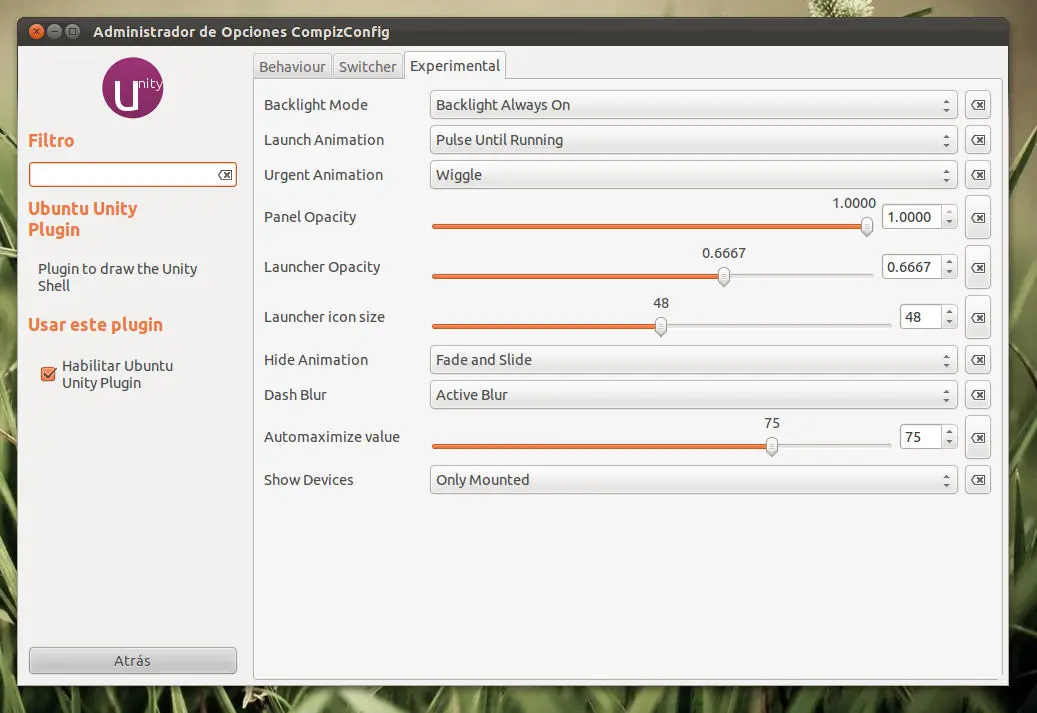
Task: Click the Dash Blur label
Action: click(295, 395)
